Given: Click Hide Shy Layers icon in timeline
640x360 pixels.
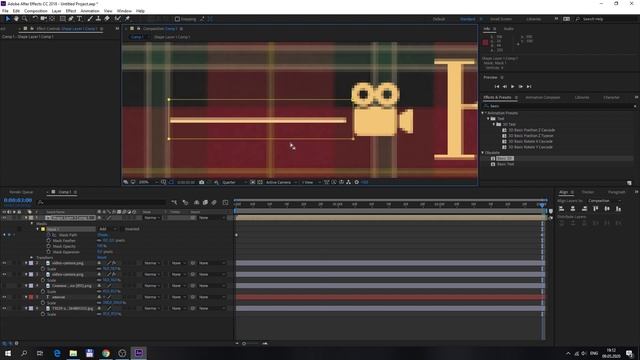Looking at the screenshot, I should coord(196,202).
